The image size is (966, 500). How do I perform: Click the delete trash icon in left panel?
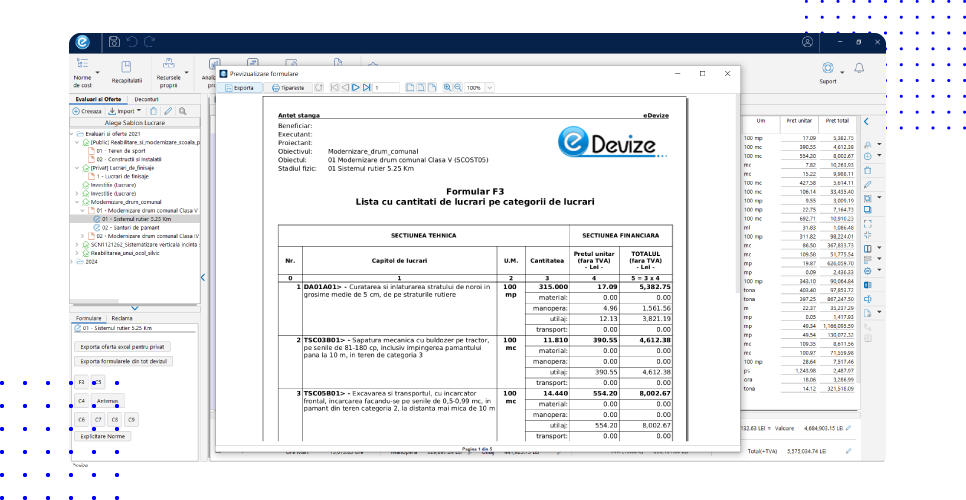[153, 111]
